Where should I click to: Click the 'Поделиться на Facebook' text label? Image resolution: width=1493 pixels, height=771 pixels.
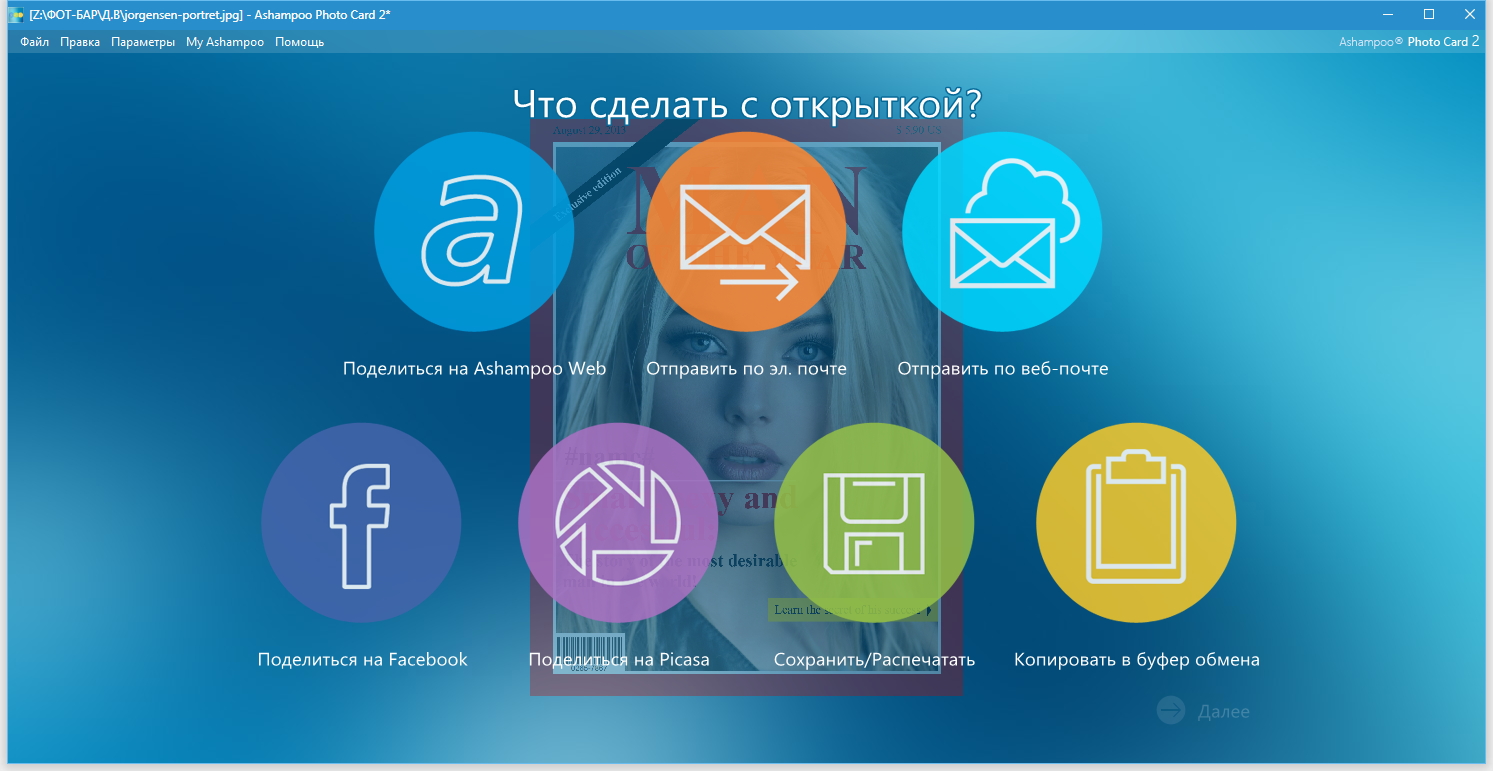coord(362,660)
